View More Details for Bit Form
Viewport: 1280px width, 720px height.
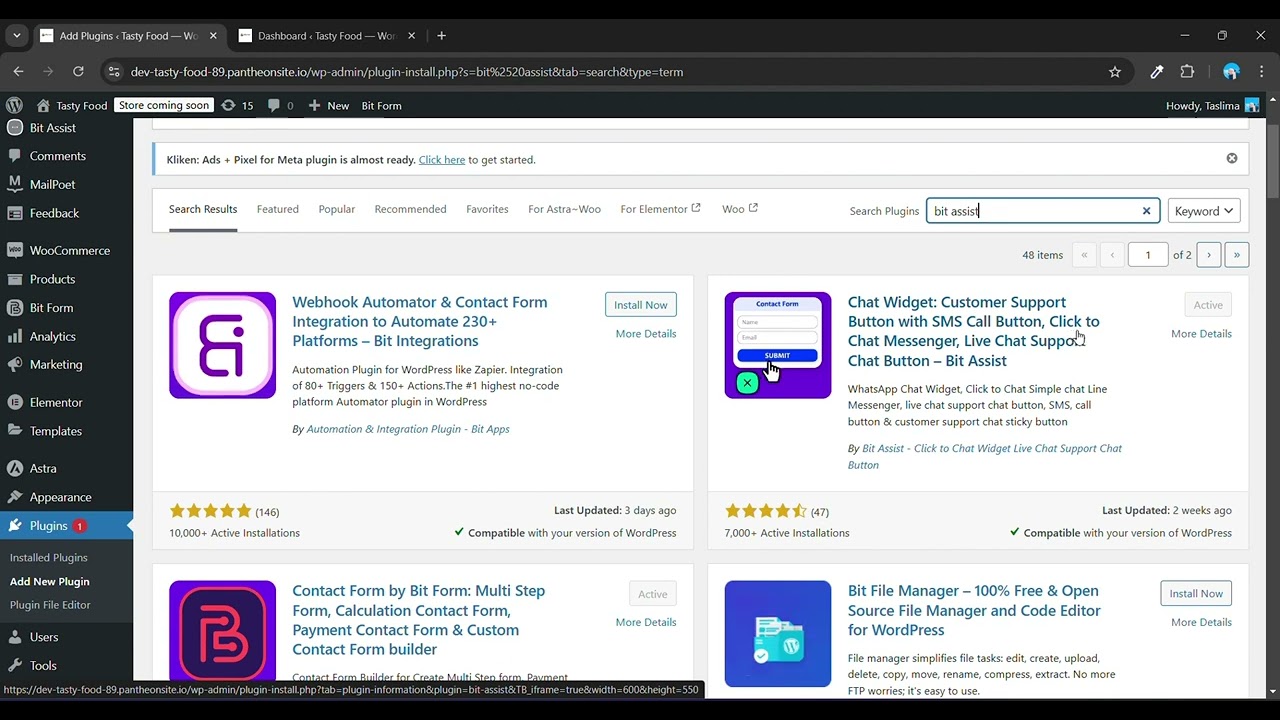pos(646,622)
